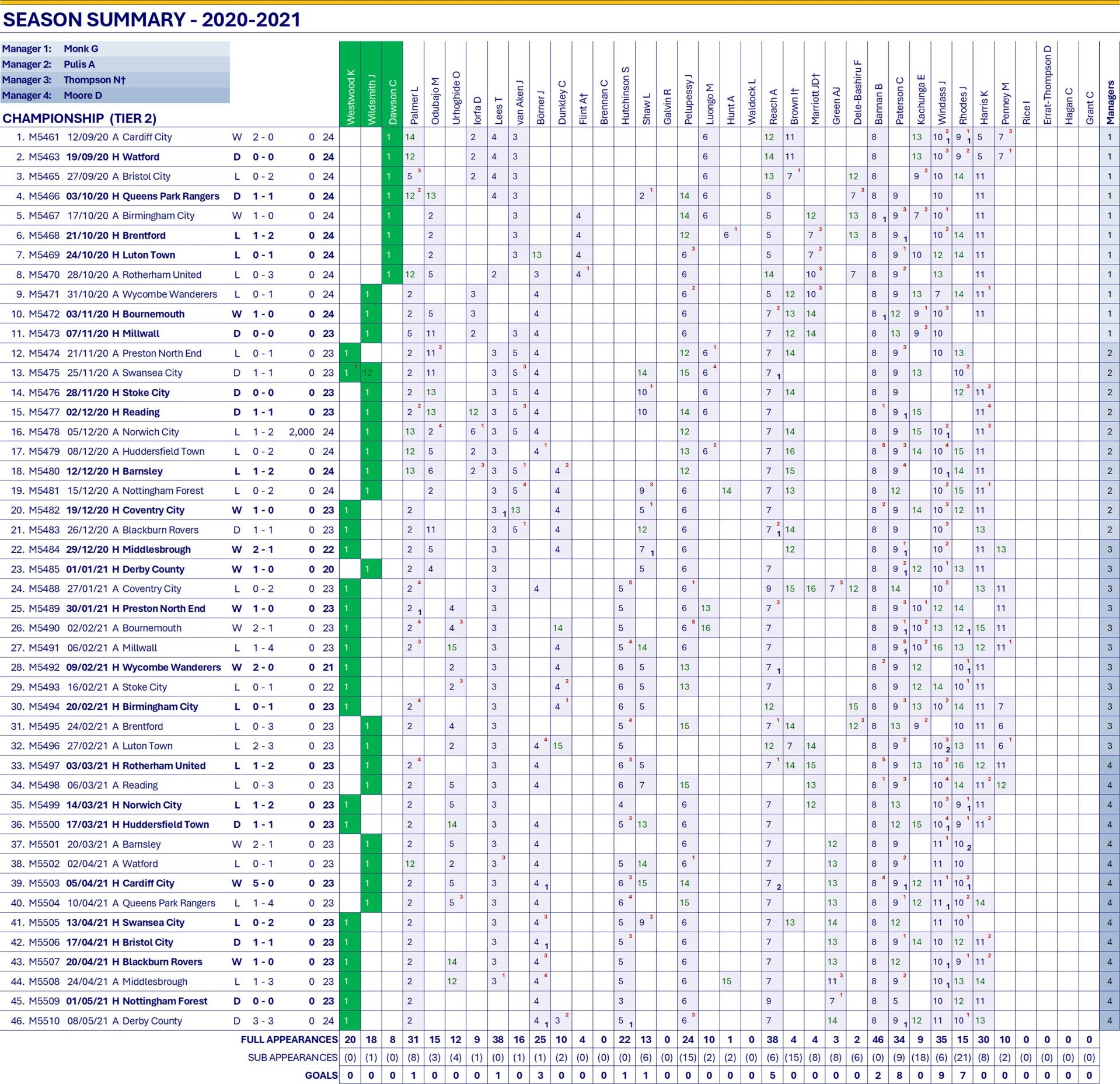Image resolution: width=1120 pixels, height=1084 pixels.
Task: Click the SUB APPEARANCES row label
Action: (x=292, y=1057)
